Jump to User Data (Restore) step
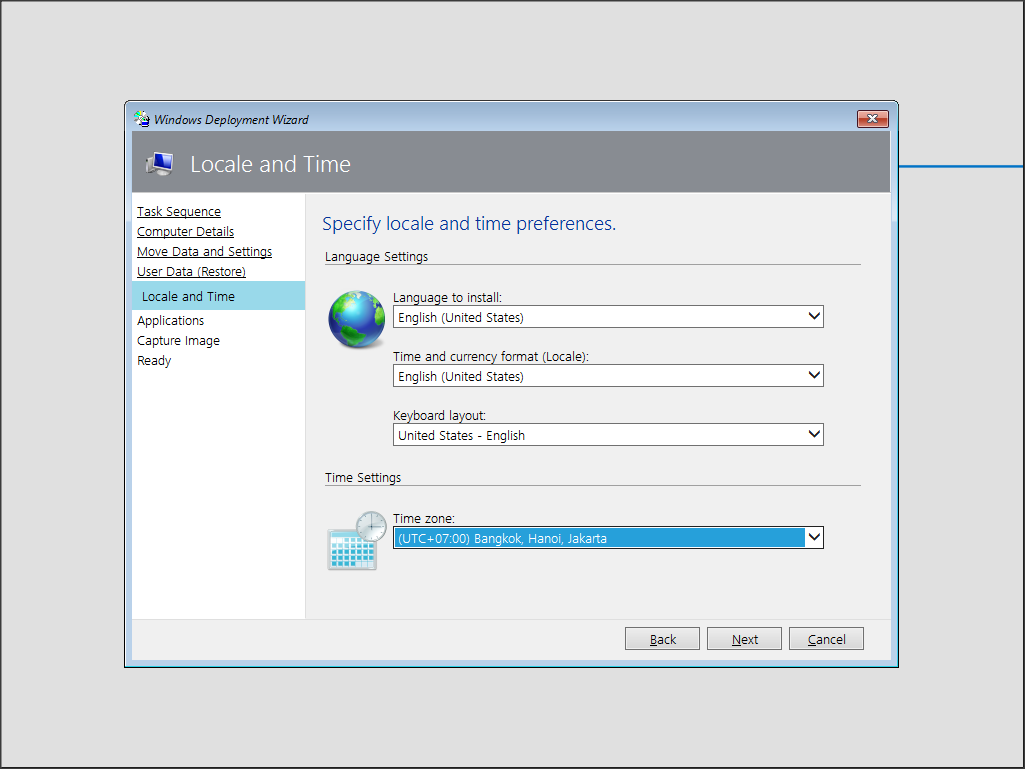 191,272
